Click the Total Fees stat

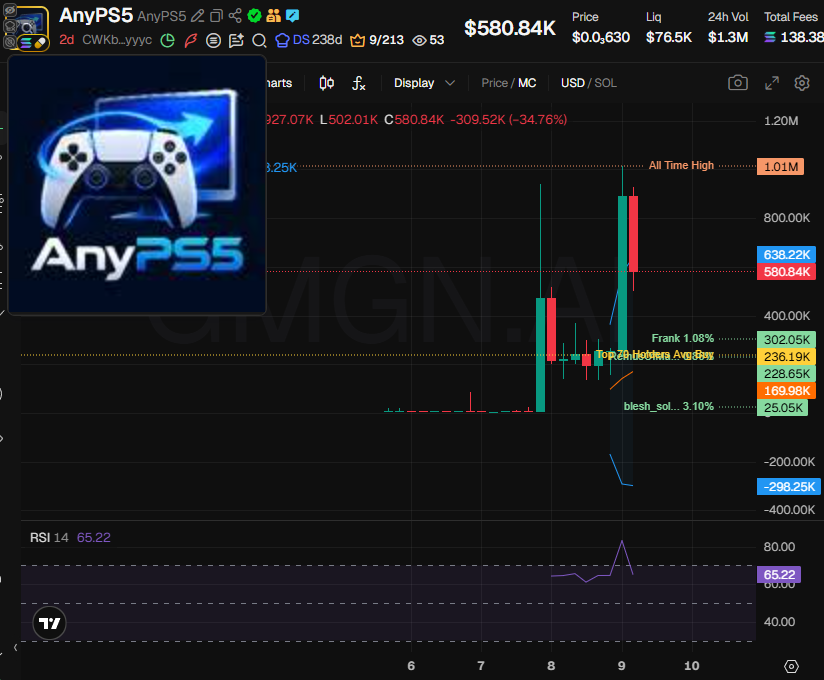(794, 27)
